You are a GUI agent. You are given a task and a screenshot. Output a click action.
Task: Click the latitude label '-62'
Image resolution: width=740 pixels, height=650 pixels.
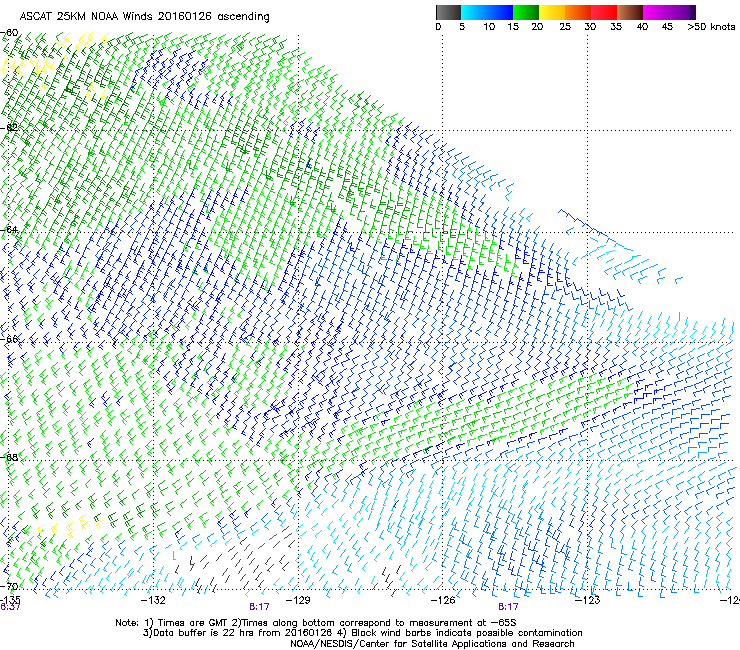(9, 128)
